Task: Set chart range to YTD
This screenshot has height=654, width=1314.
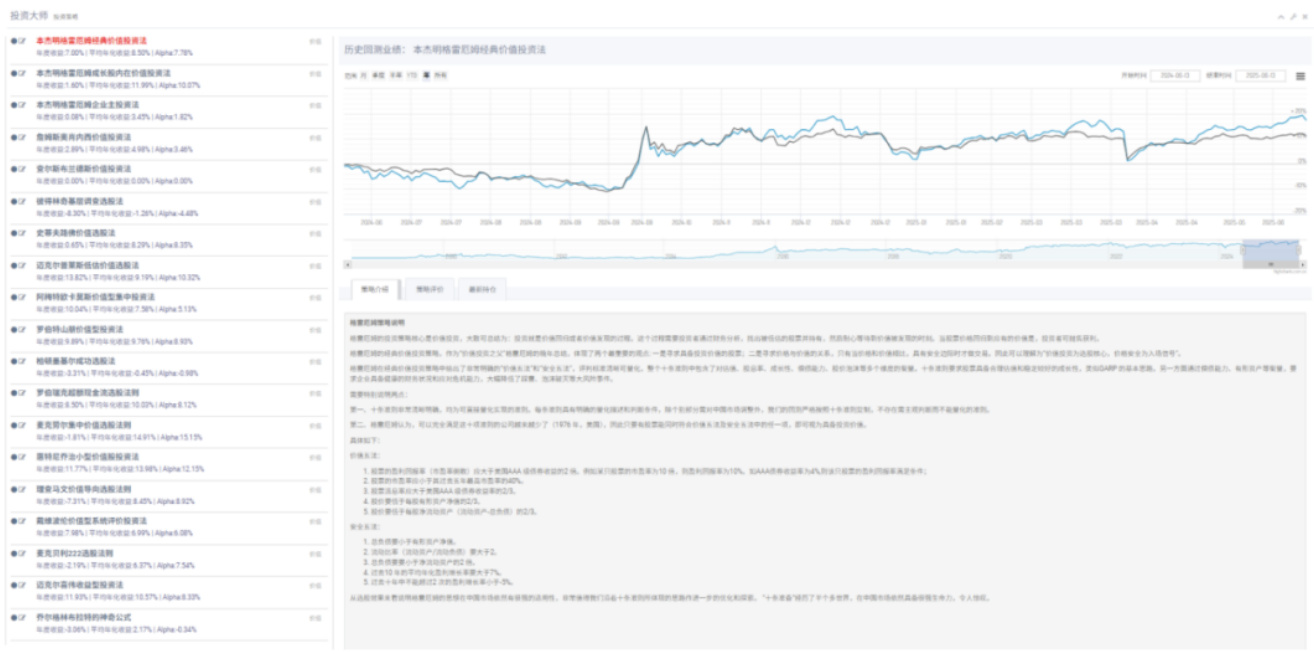Action: click(x=412, y=75)
